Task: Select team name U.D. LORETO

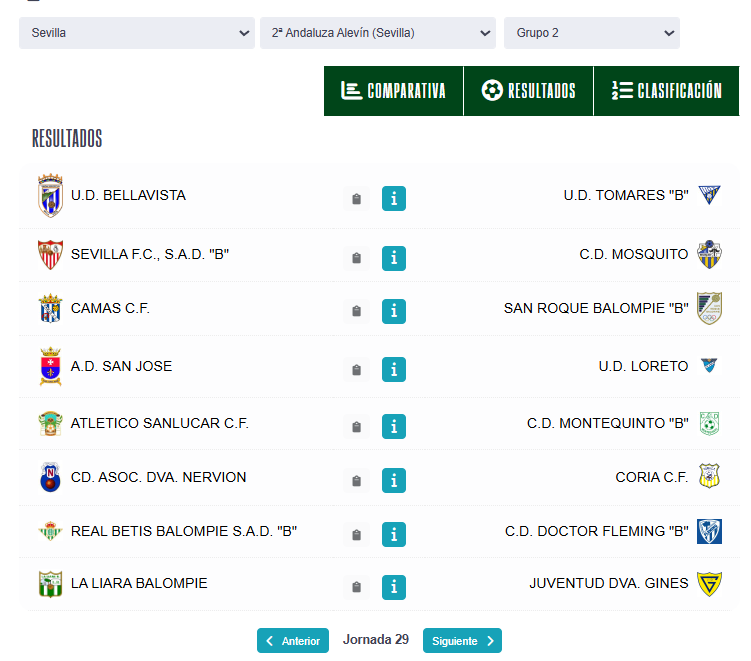Action: [643, 366]
